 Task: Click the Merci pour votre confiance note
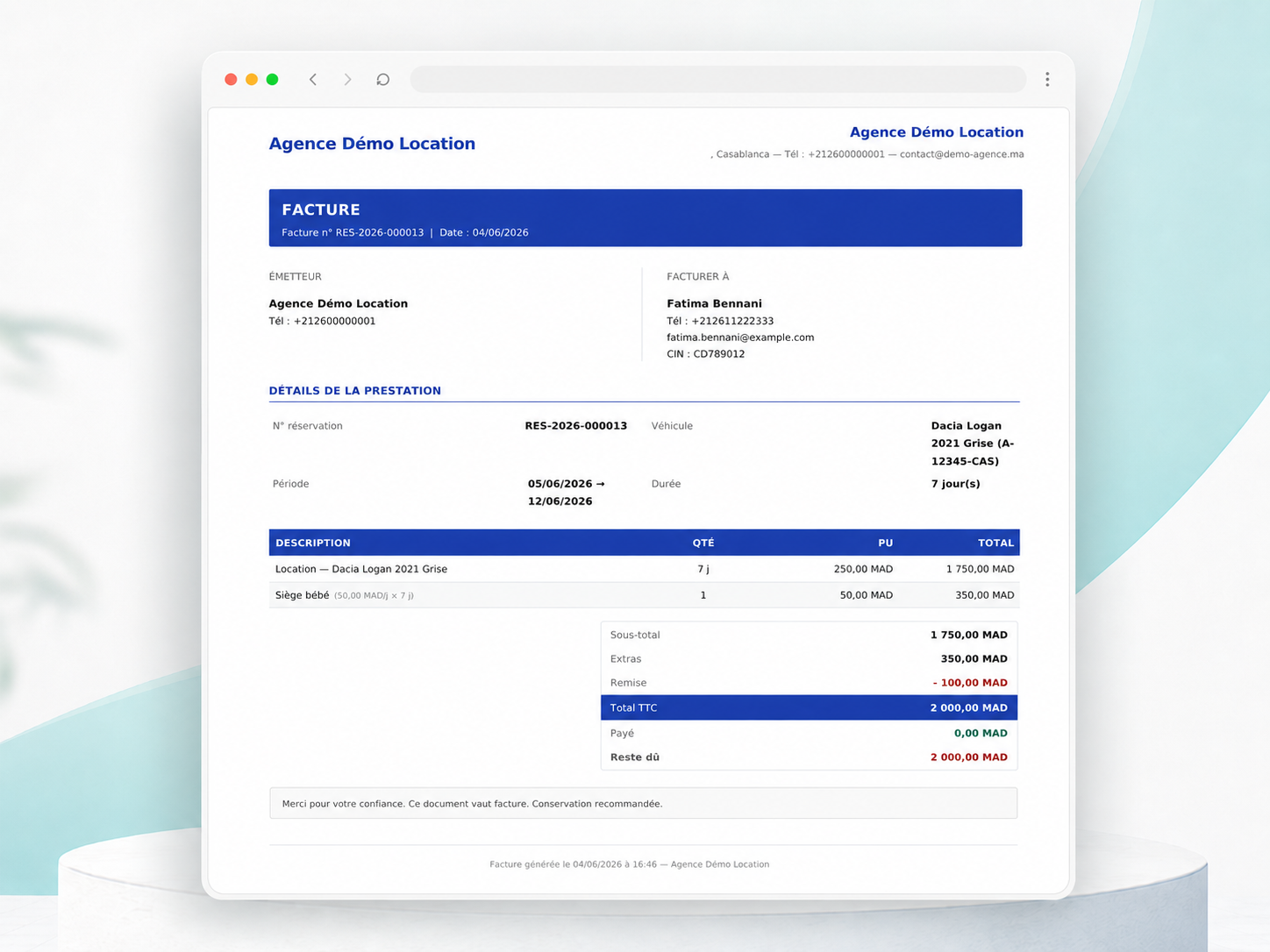643,804
